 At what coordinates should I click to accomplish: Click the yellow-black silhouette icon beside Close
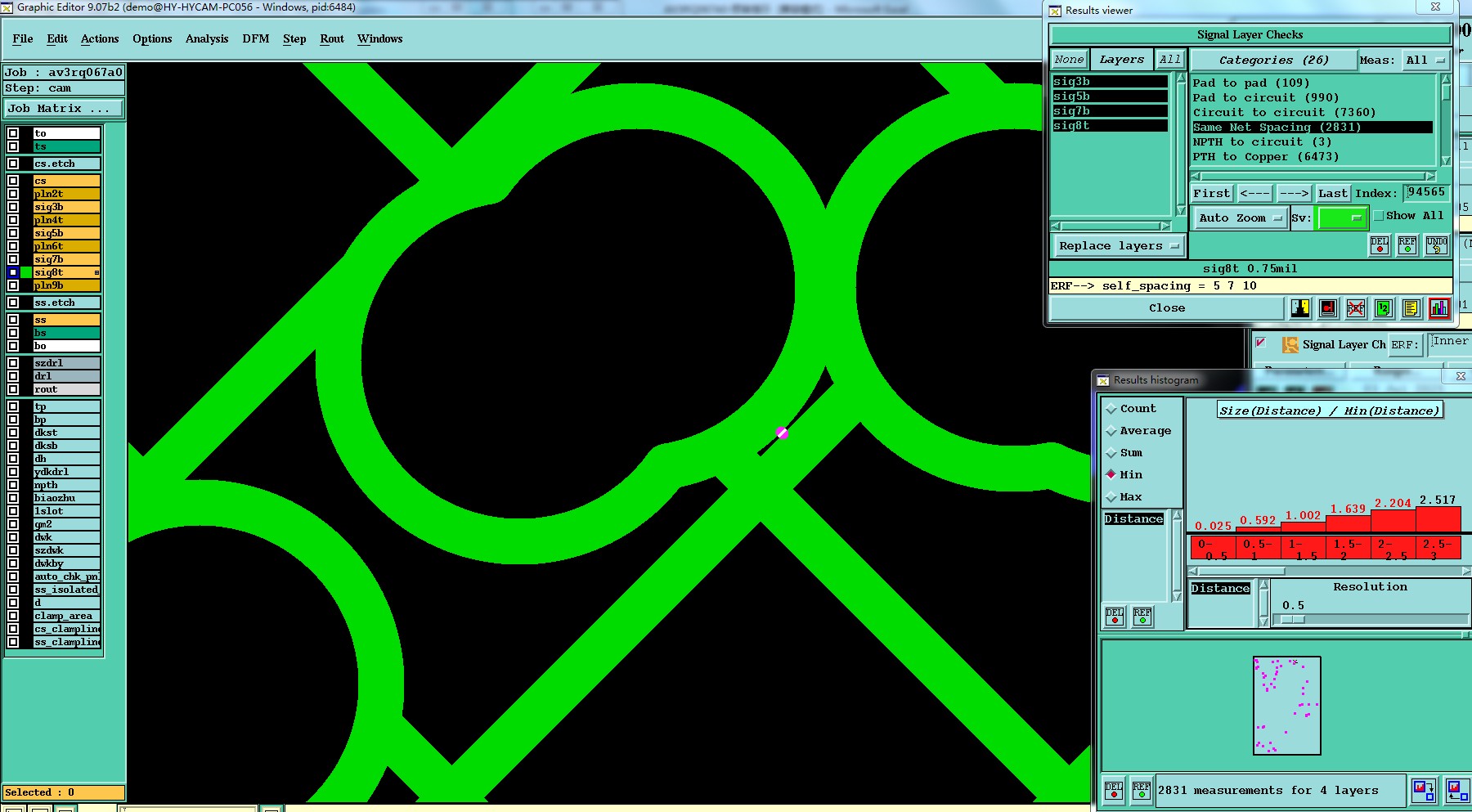coord(1300,308)
